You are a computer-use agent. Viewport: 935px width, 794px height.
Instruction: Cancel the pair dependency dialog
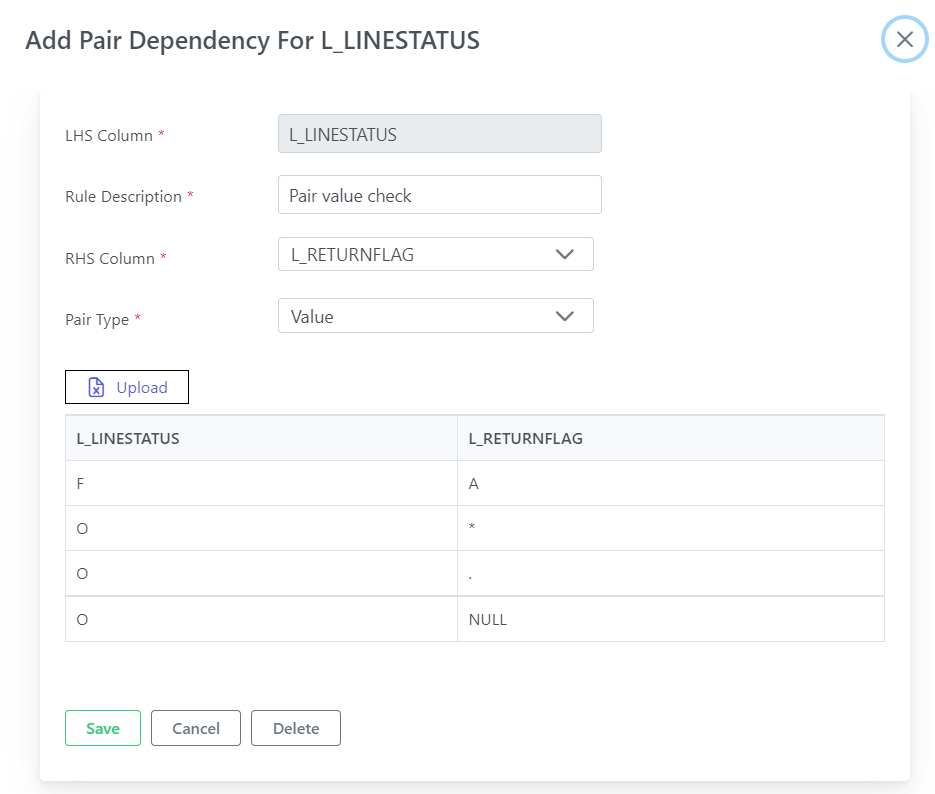point(196,728)
